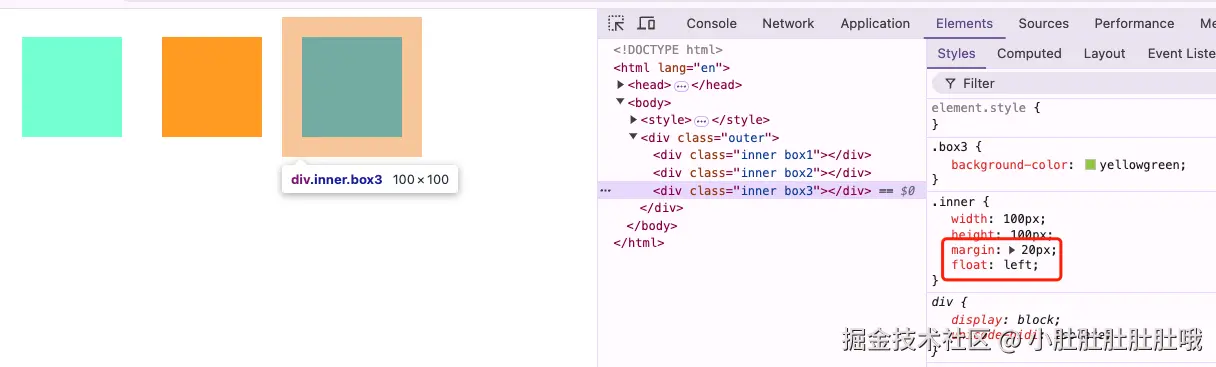Viewport: 1216px width, 367px height.
Task: Click the .inner selector in Styles
Action: tap(953, 202)
